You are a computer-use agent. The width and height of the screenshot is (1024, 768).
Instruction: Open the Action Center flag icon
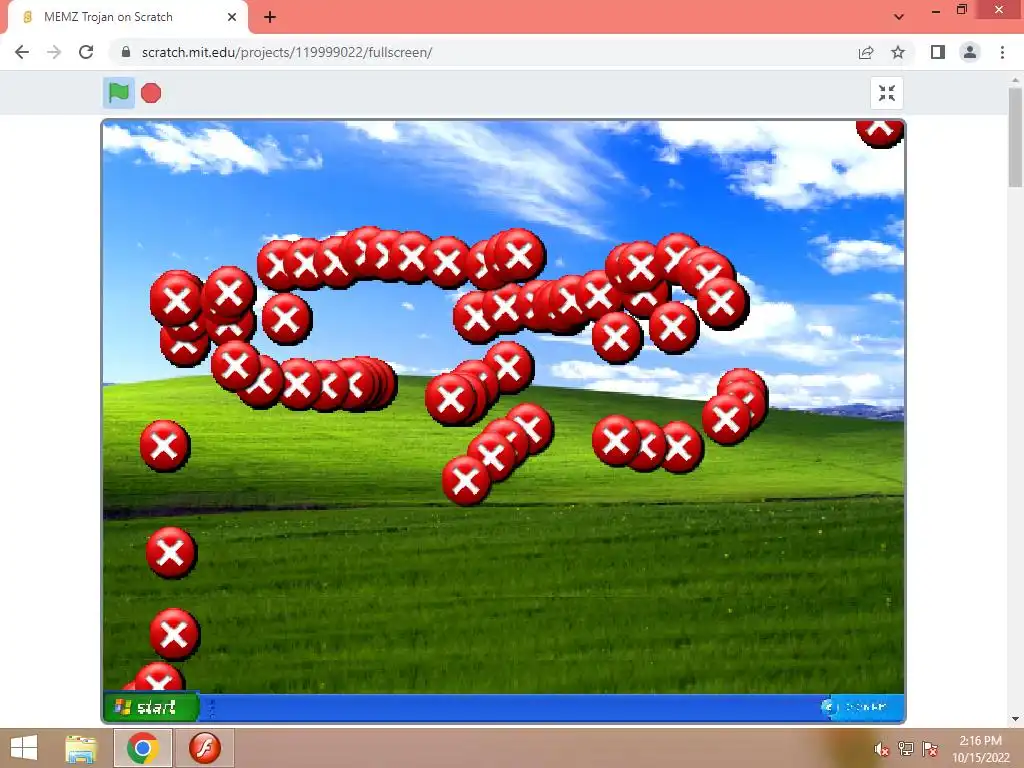929,748
